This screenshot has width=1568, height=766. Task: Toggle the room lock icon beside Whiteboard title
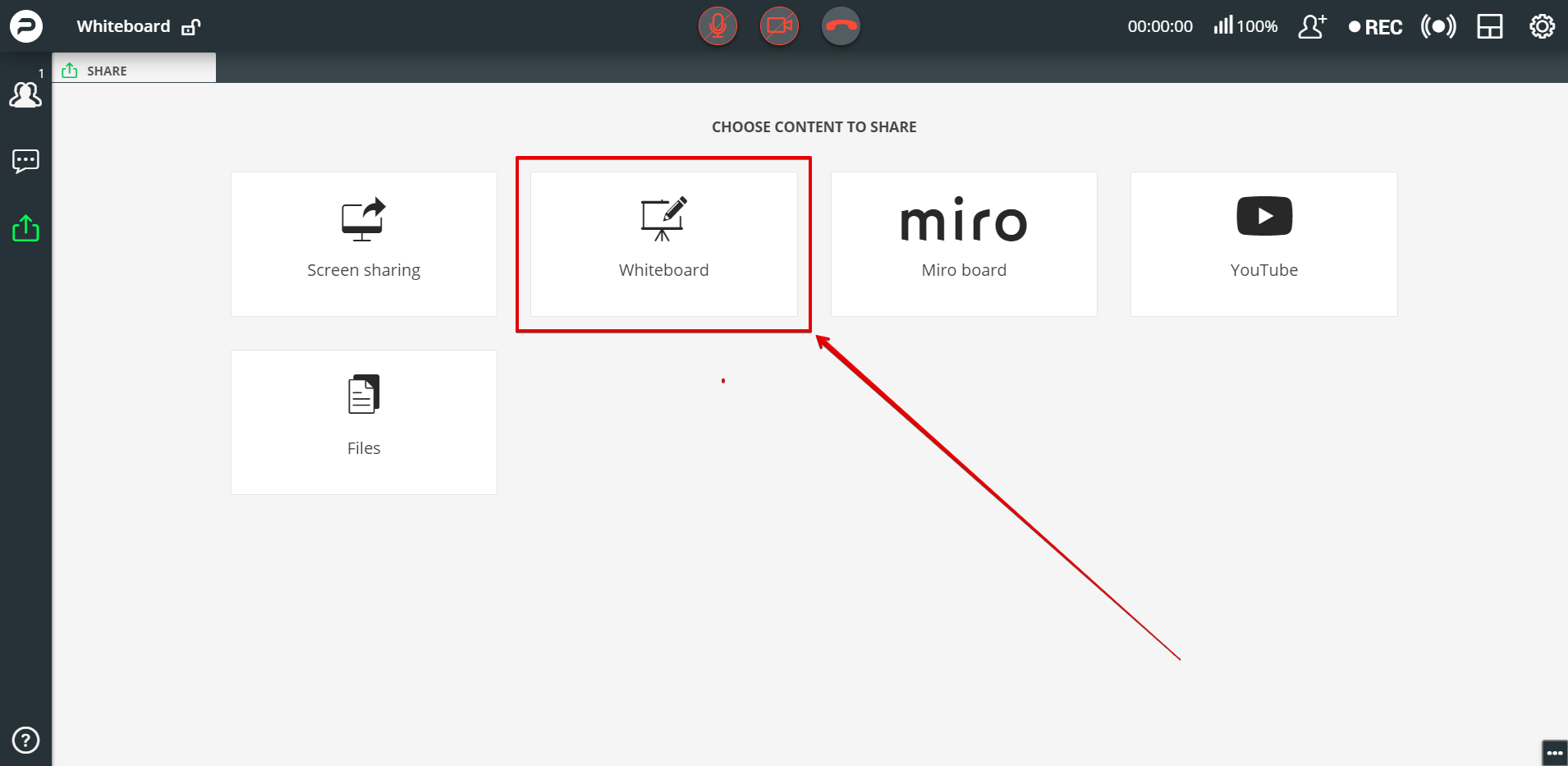tap(191, 27)
